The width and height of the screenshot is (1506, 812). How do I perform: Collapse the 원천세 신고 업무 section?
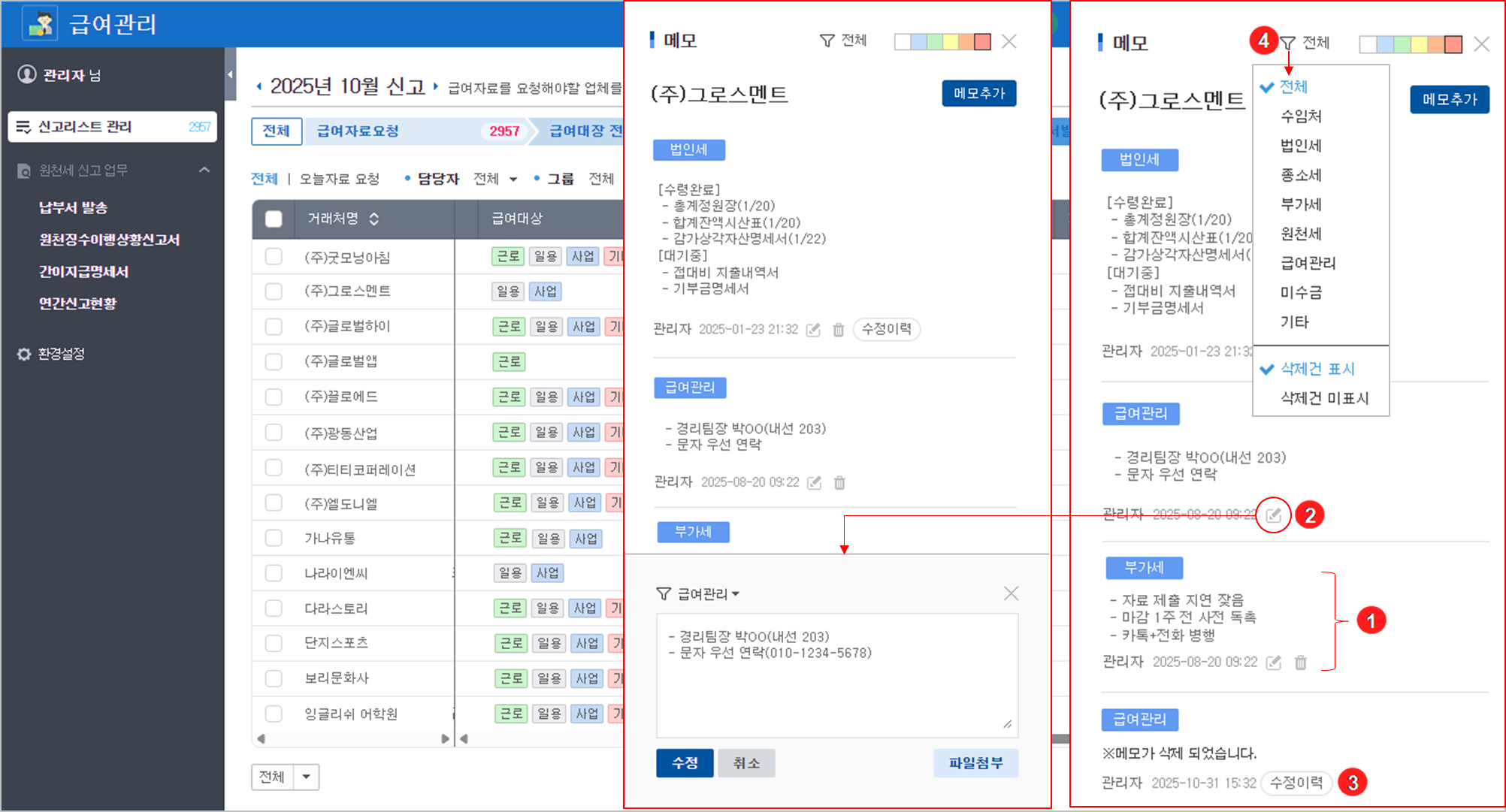click(x=204, y=171)
